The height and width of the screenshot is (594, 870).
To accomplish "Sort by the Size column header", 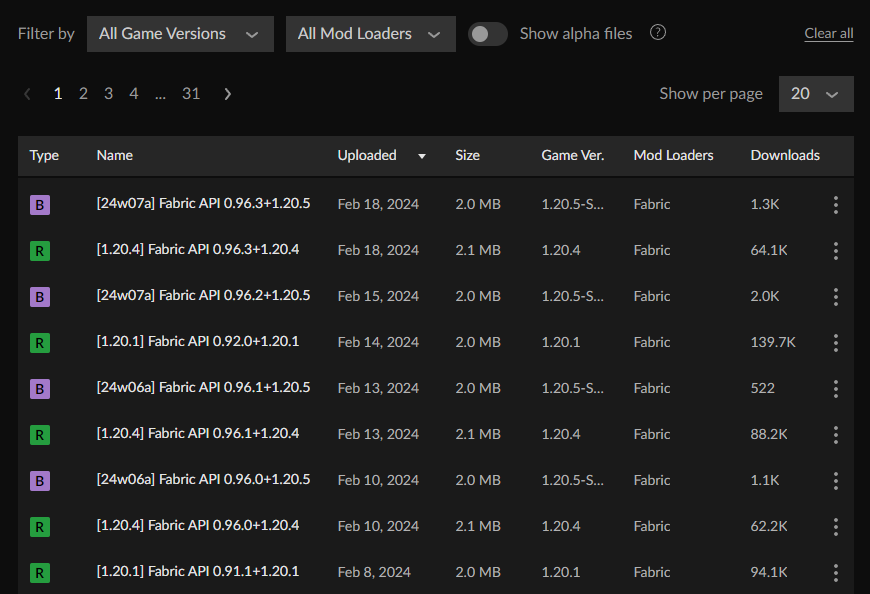I will point(467,155).
